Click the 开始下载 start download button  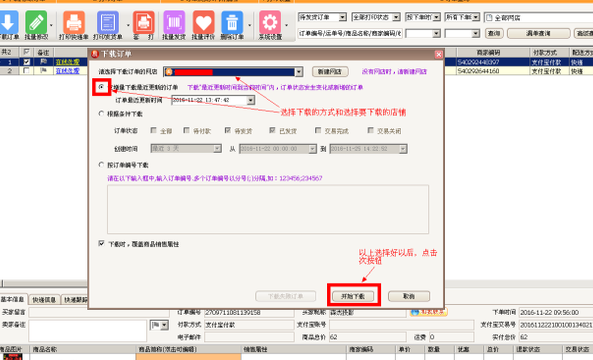(353, 296)
